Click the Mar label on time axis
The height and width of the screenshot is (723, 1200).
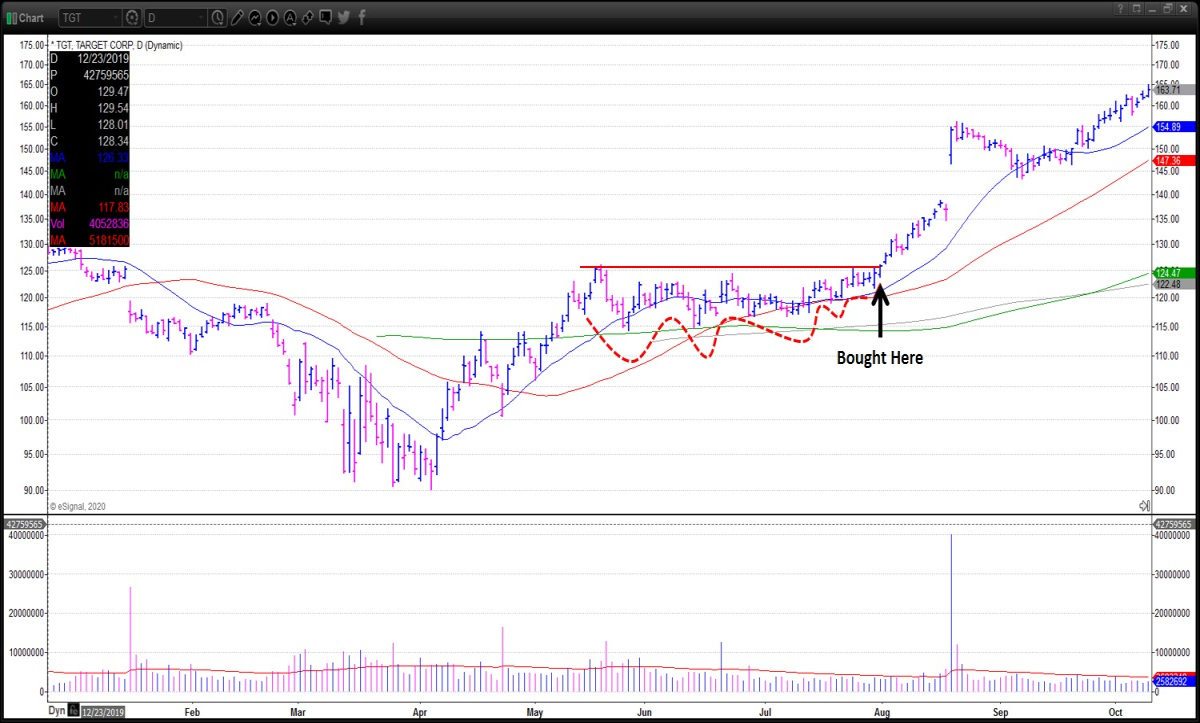point(297,711)
